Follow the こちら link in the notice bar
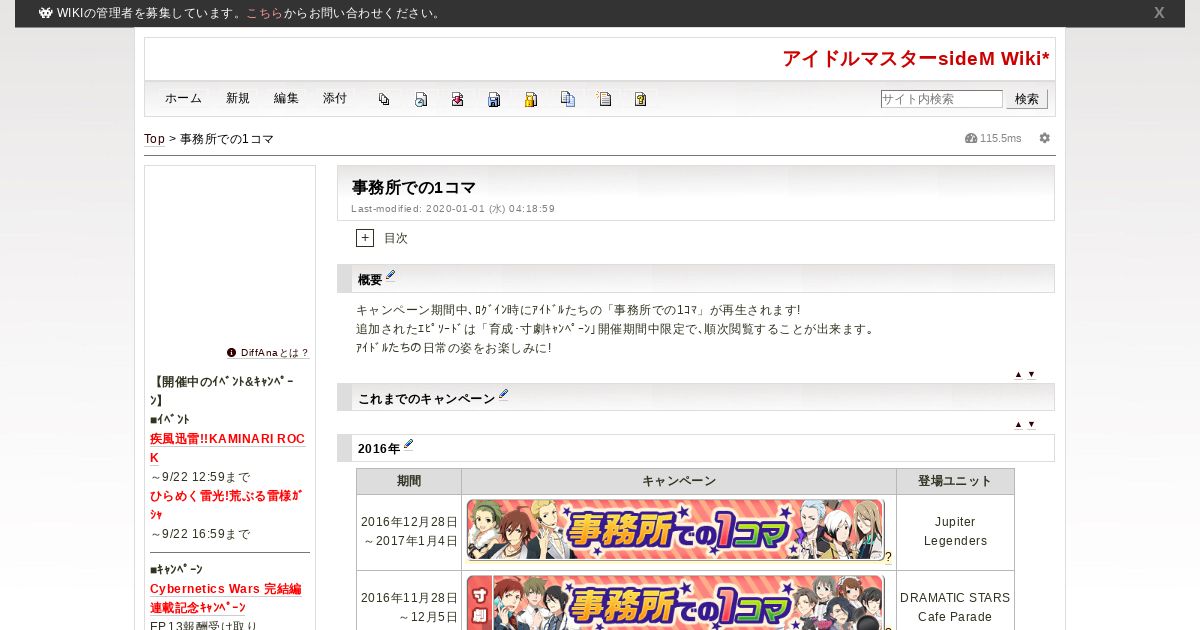 point(264,13)
